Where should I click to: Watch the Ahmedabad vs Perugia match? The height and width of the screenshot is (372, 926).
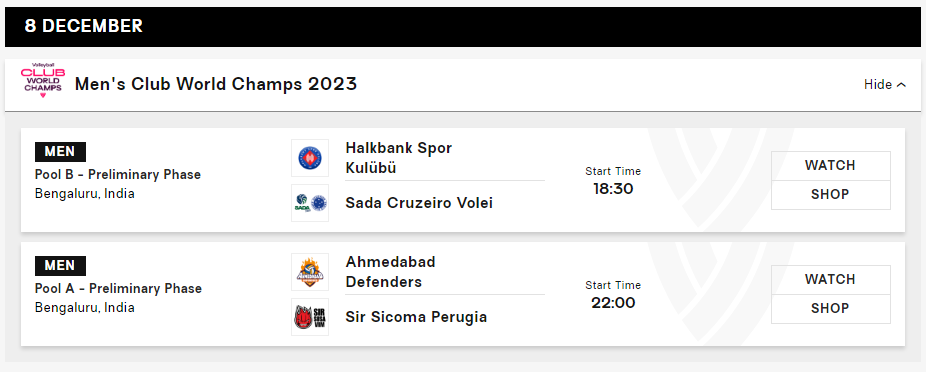click(x=830, y=279)
